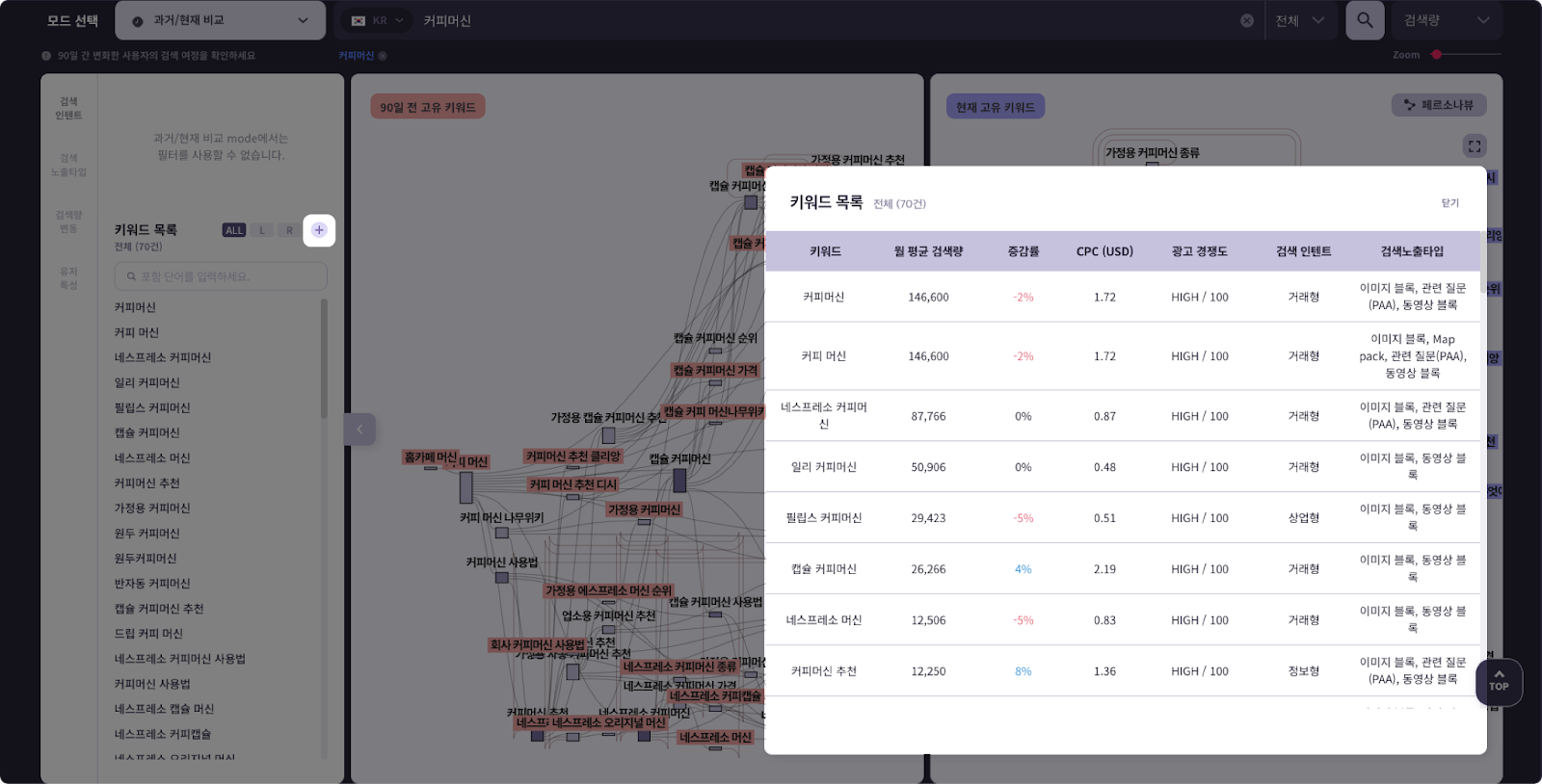Click the CPC (USD) column header
Screen dimensions: 1542x784
[1104, 251]
